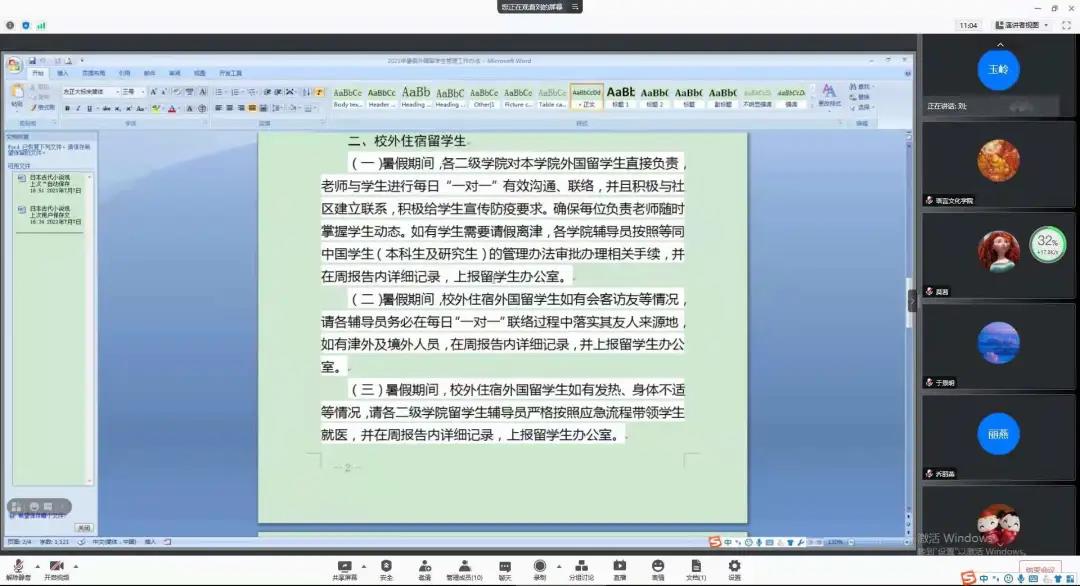1080x586 pixels.
Task: Apply the Heading 1 (标题 1) style
Action: [621, 95]
